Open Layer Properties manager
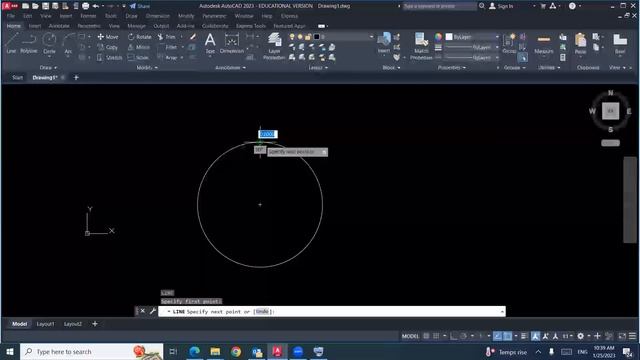This screenshot has height=360, width=640. click(274, 46)
